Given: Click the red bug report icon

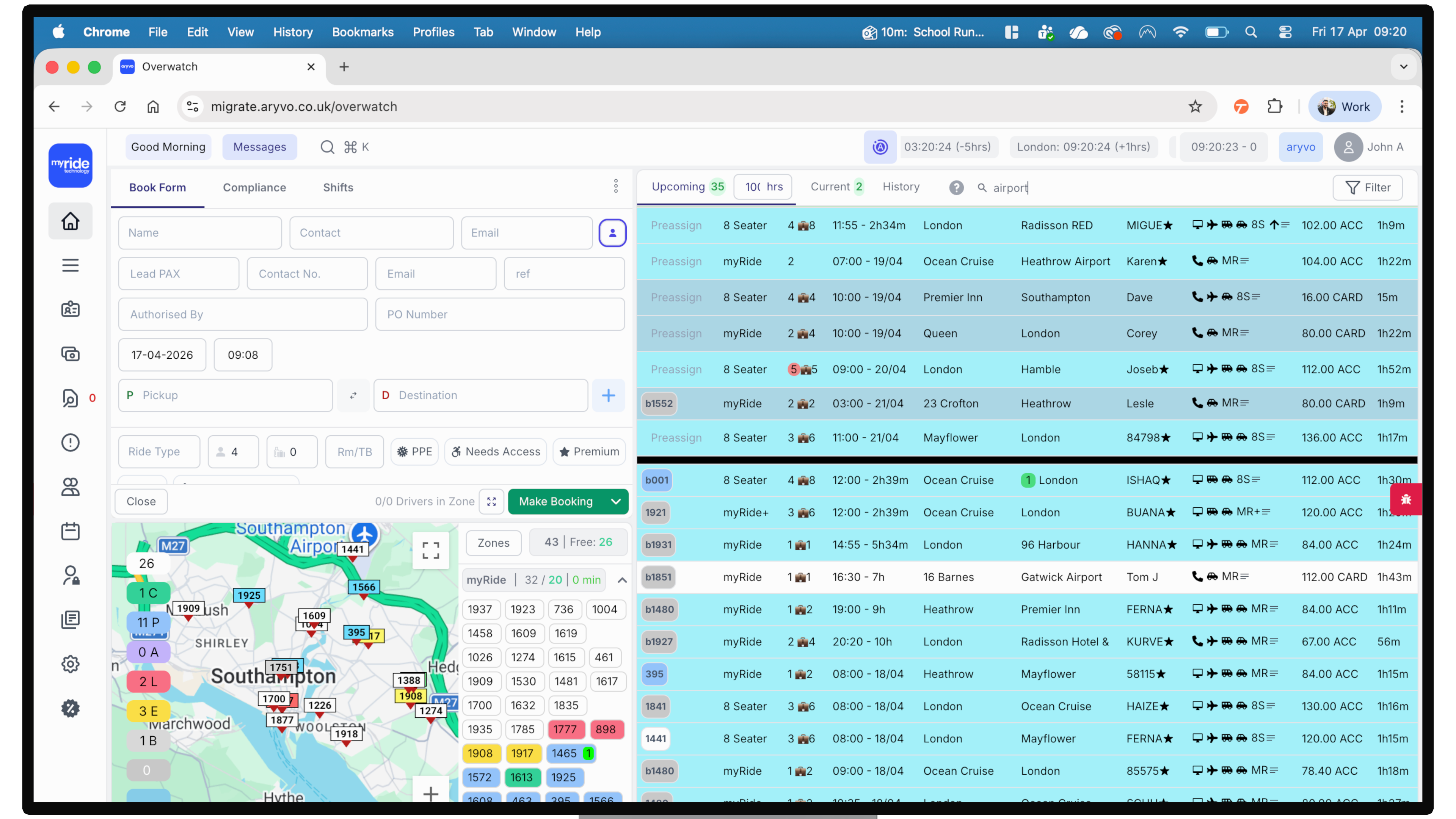Looking at the screenshot, I should pyautogui.click(x=1406, y=499).
